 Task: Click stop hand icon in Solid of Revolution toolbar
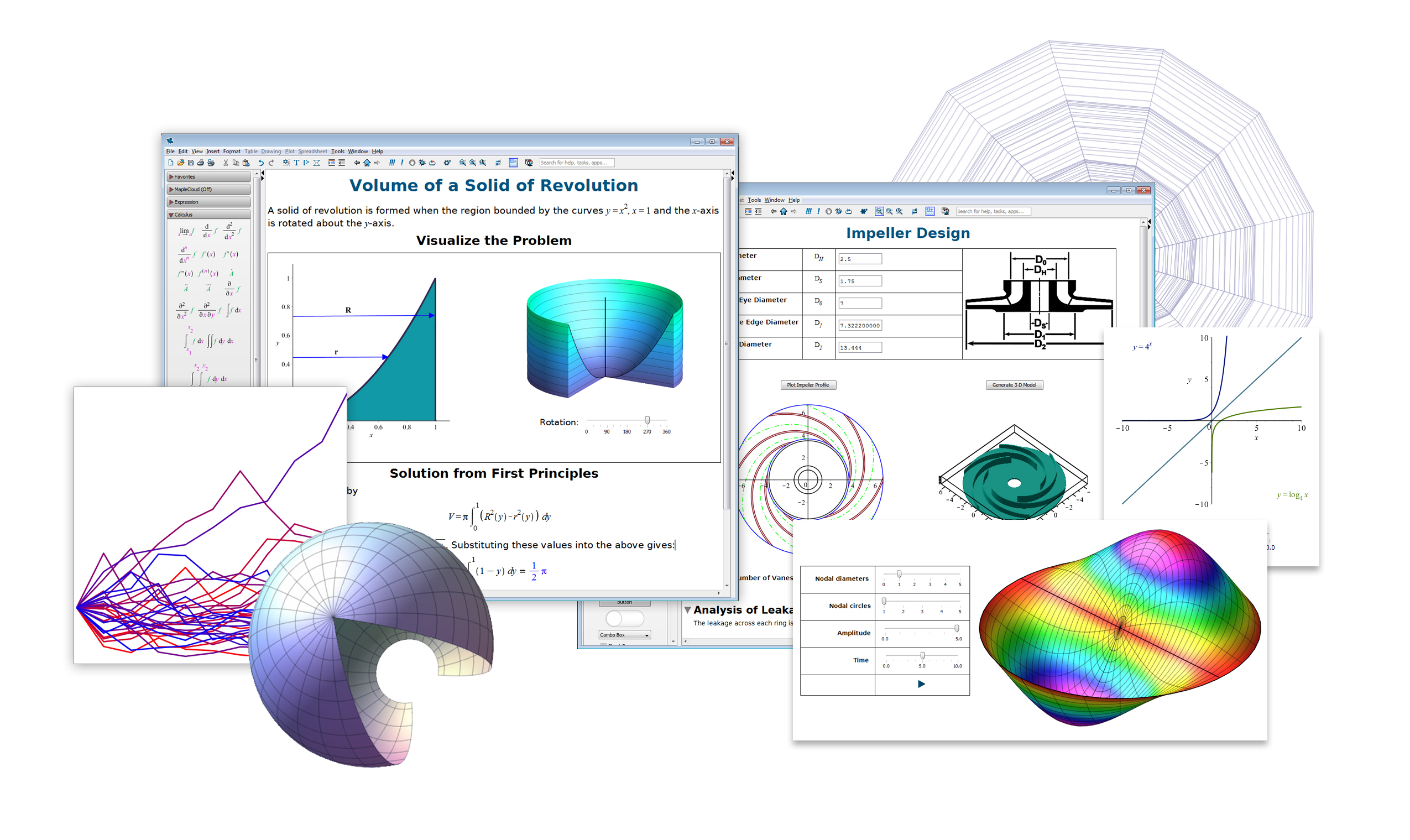[x=412, y=163]
